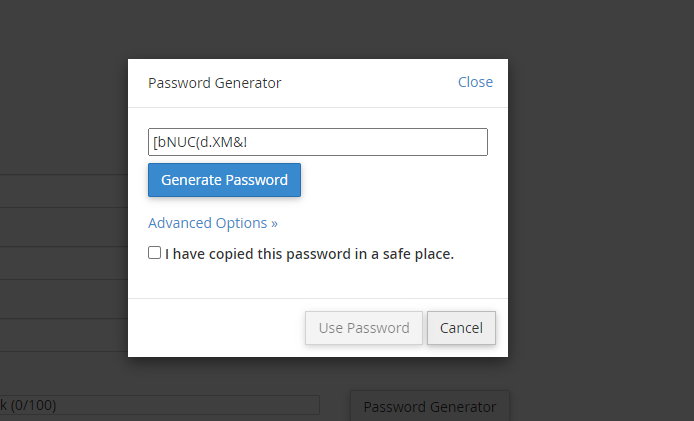Click the generated text "[bNUC(d.XM&I" in the field
The image size is (694, 421).
[x=199, y=142]
